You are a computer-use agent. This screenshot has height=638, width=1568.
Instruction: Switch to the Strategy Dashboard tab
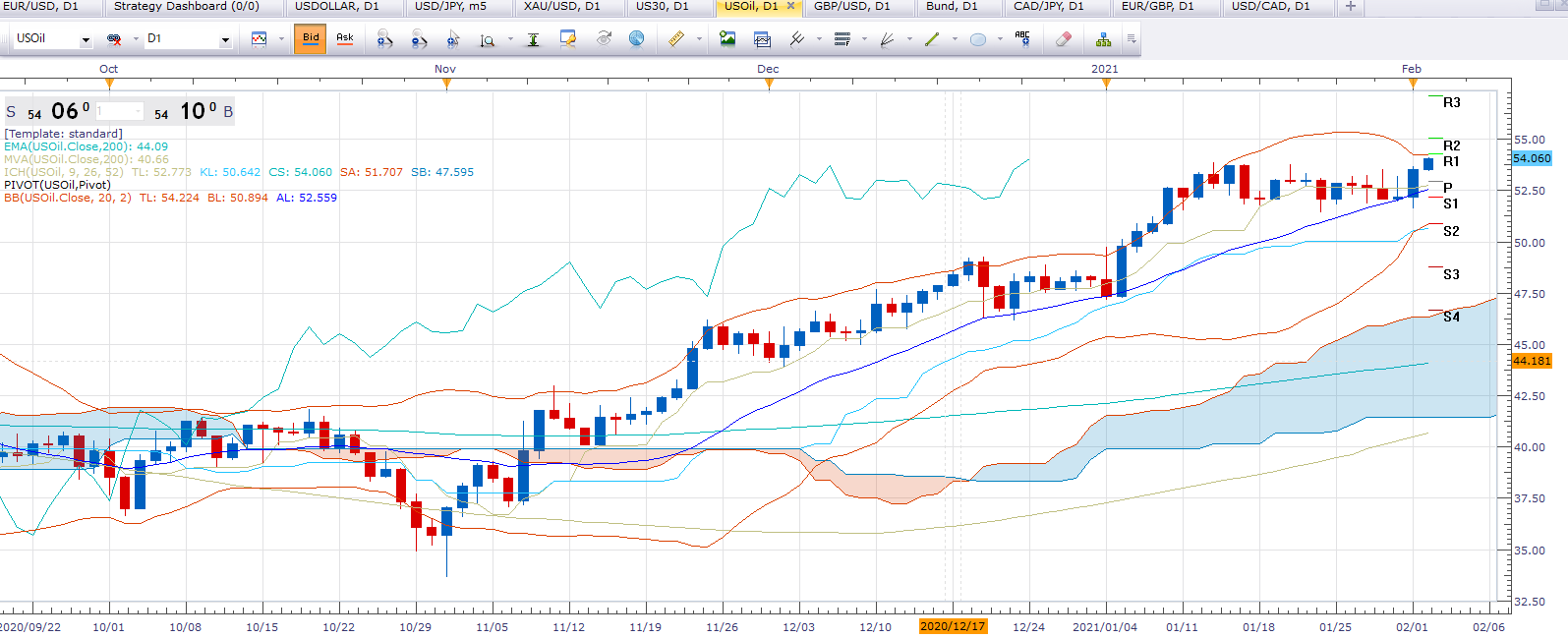pyautogui.click(x=186, y=7)
